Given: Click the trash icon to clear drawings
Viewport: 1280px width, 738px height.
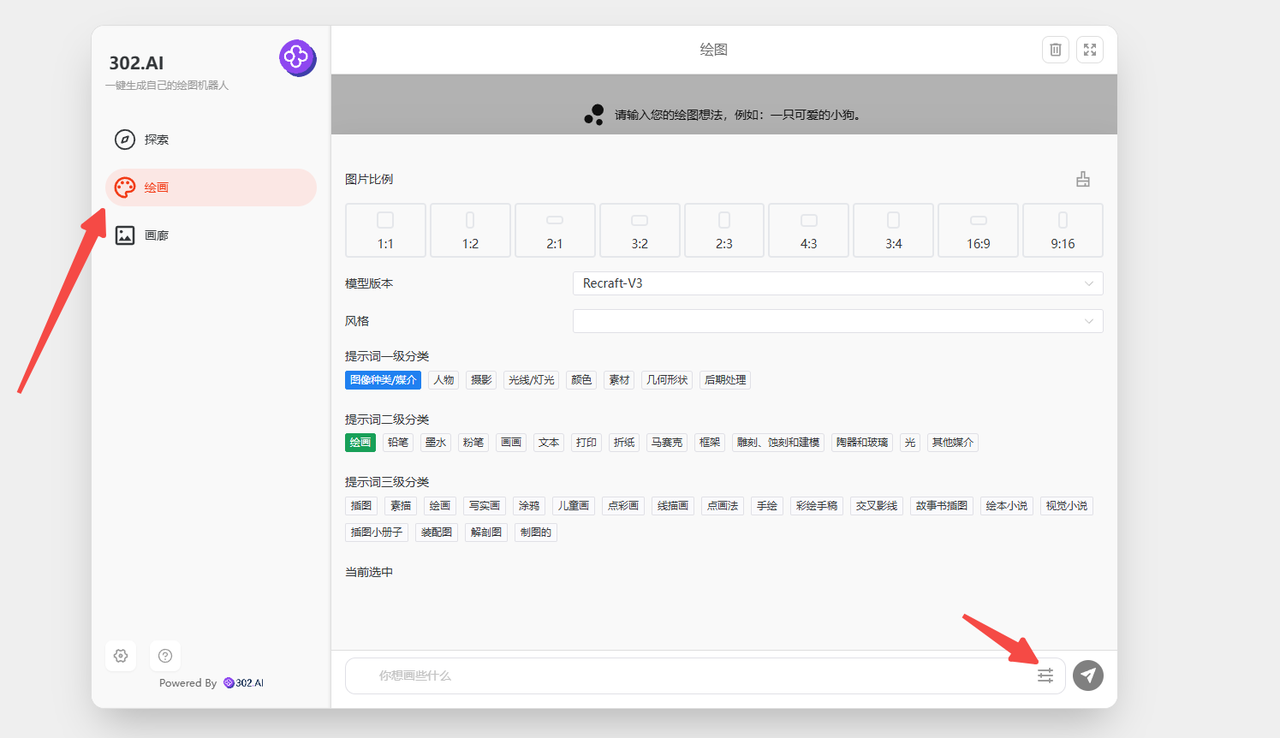Looking at the screenshot, I should point(1055,50).
